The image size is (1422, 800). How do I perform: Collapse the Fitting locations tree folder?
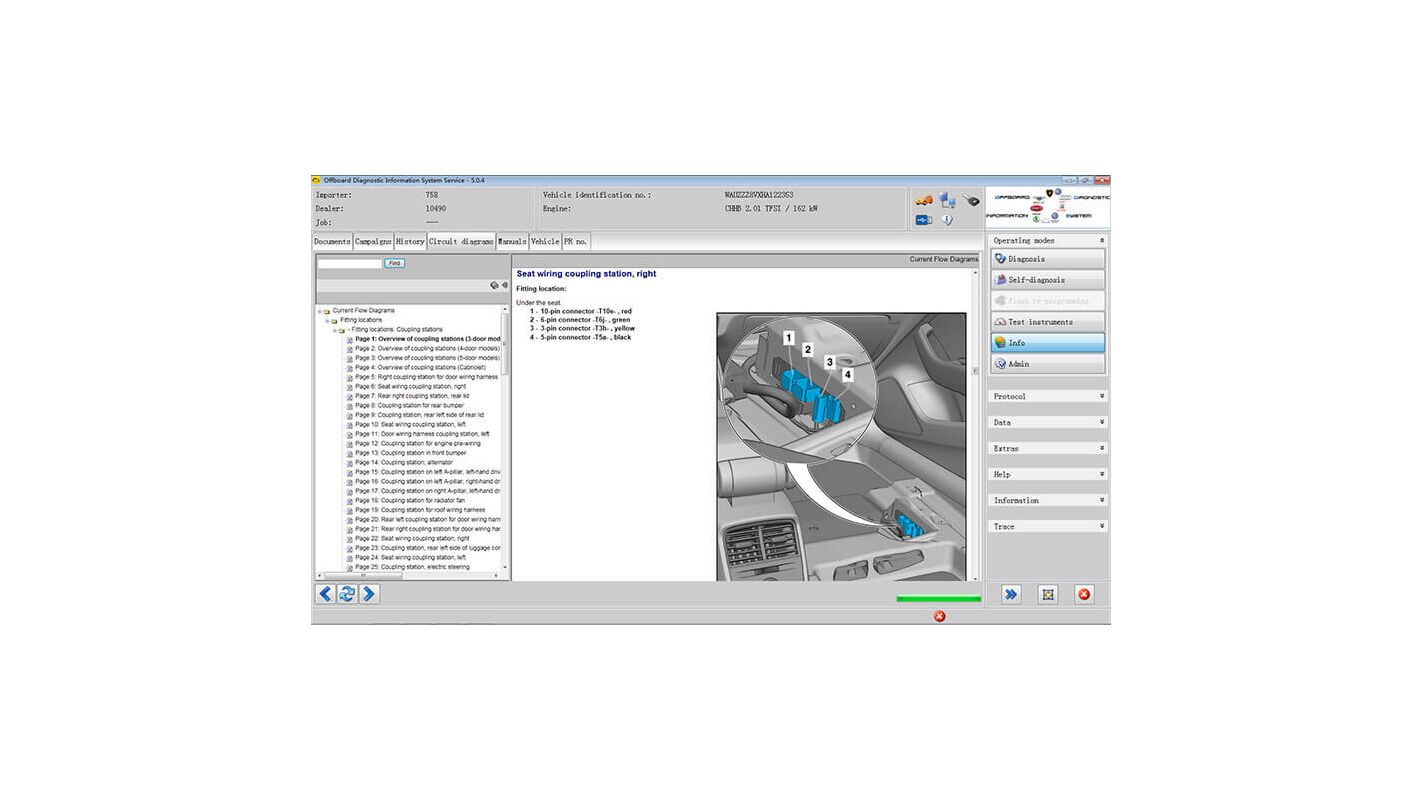[328, 320]
